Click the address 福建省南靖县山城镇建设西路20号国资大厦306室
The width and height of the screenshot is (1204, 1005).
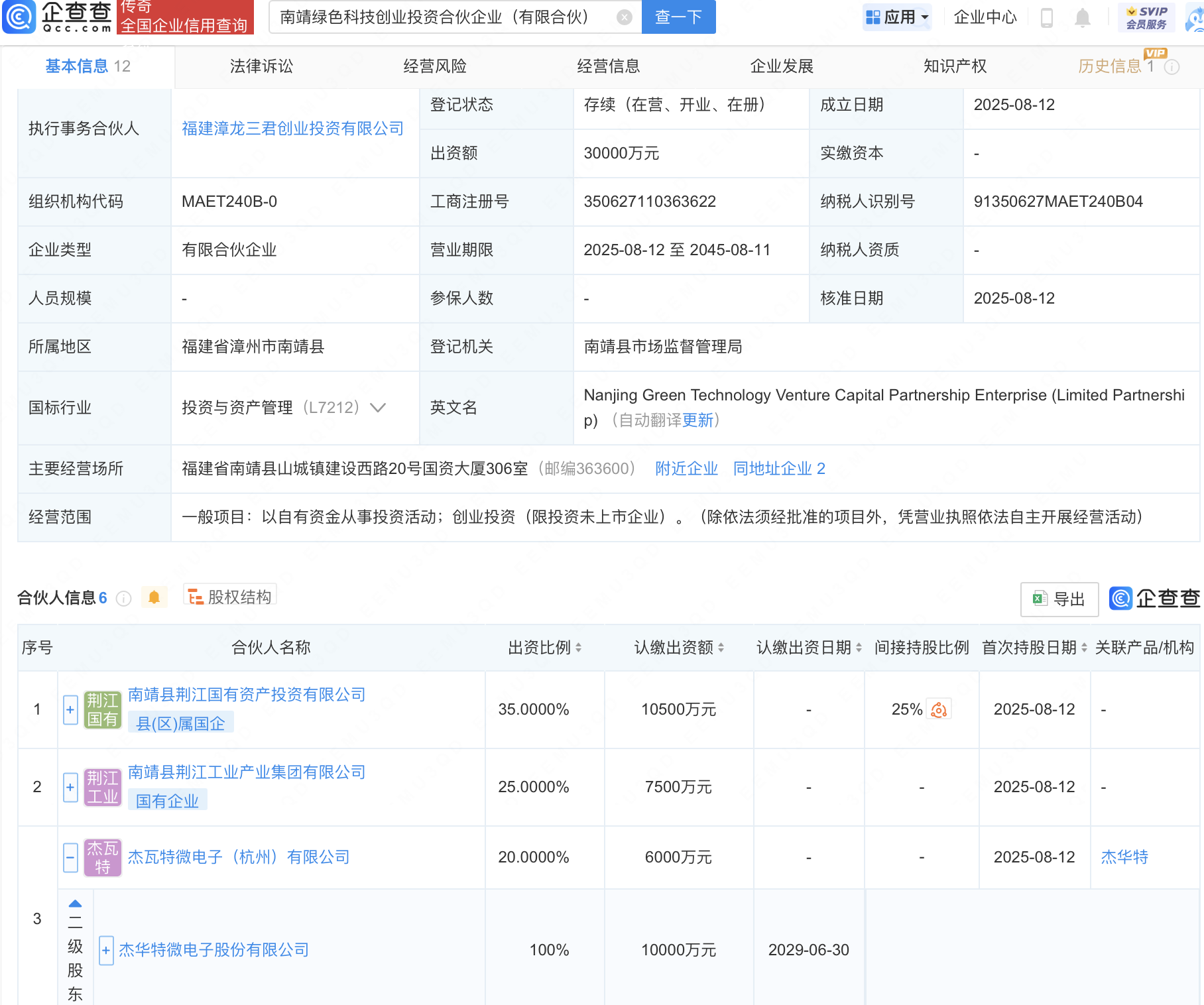(x=355, y=469)
